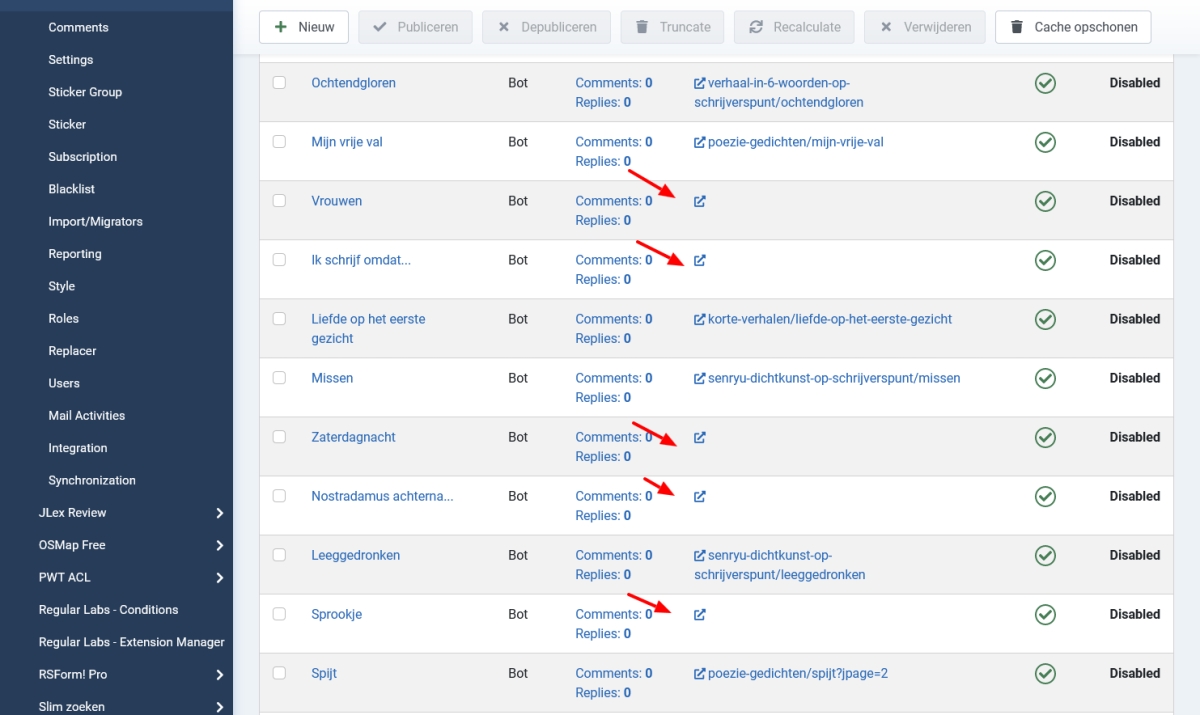Open external link icon for Zaterdagnacht row
The height and width of the screenshot is (715, 1200).
click(x=700, y=437)
